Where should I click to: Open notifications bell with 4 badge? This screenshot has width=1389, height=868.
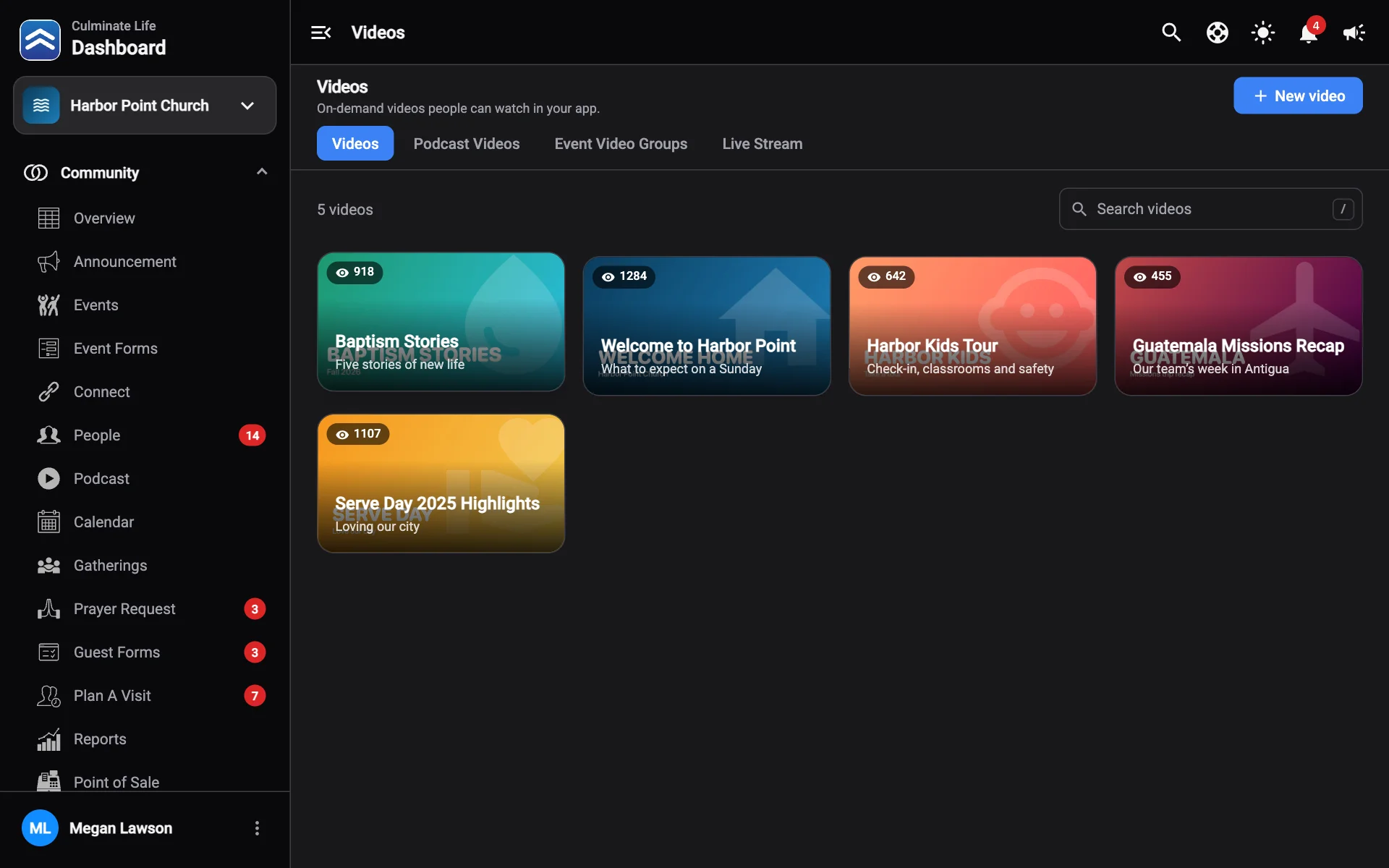pyautogui.click(x=1309, y=32)
